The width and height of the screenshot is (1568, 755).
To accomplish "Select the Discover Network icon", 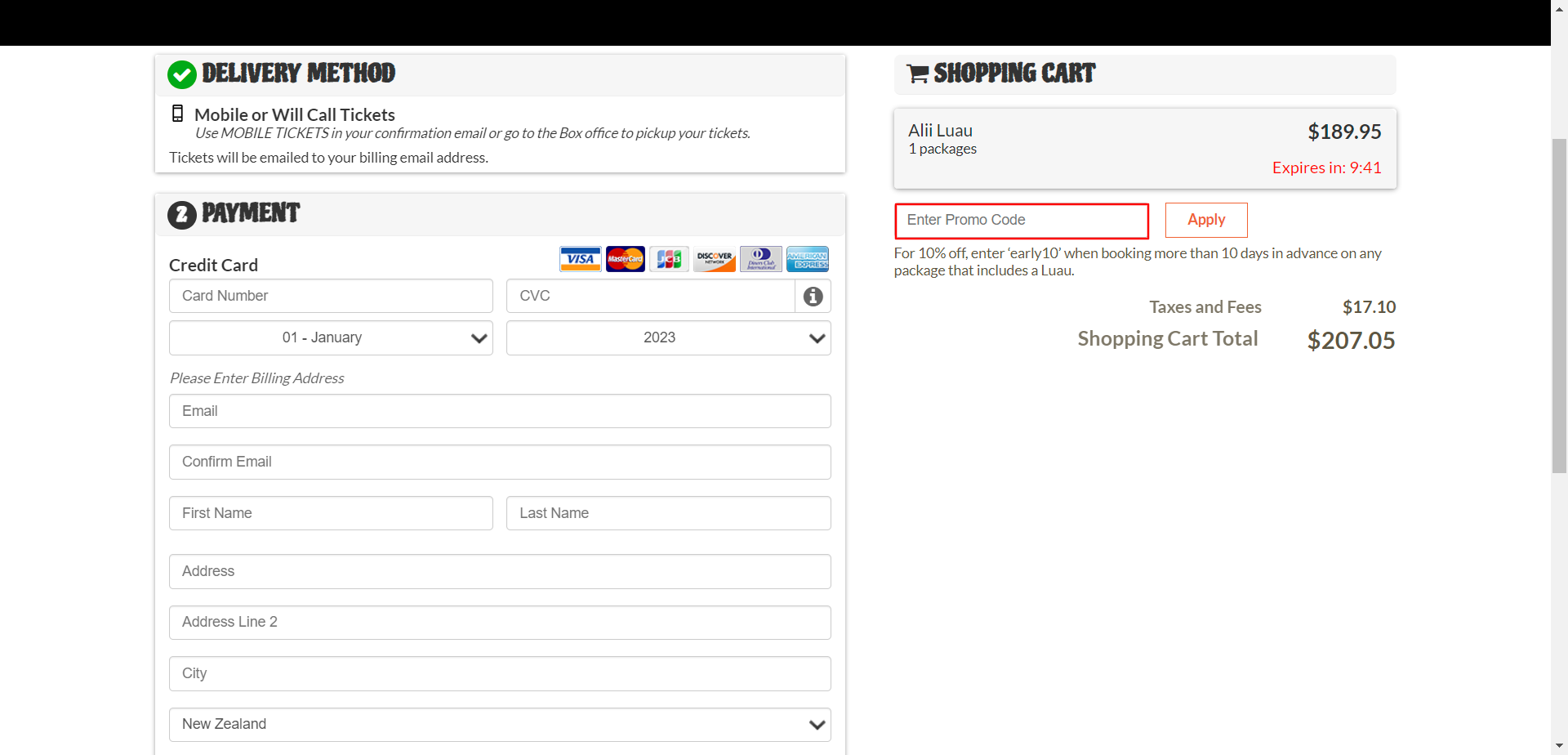I will [x=714, y=259].
